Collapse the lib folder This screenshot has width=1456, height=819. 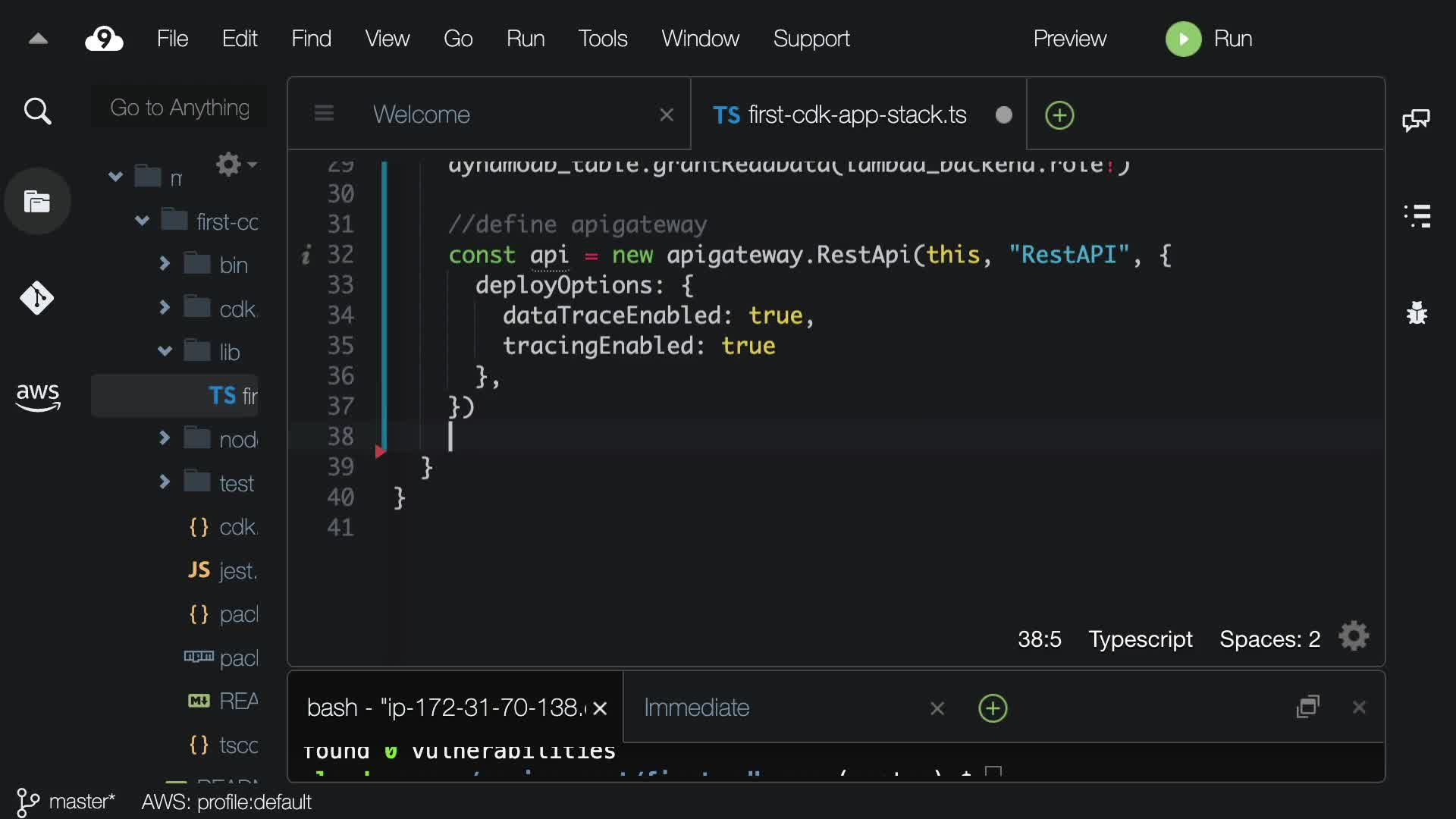click(165, 351)
